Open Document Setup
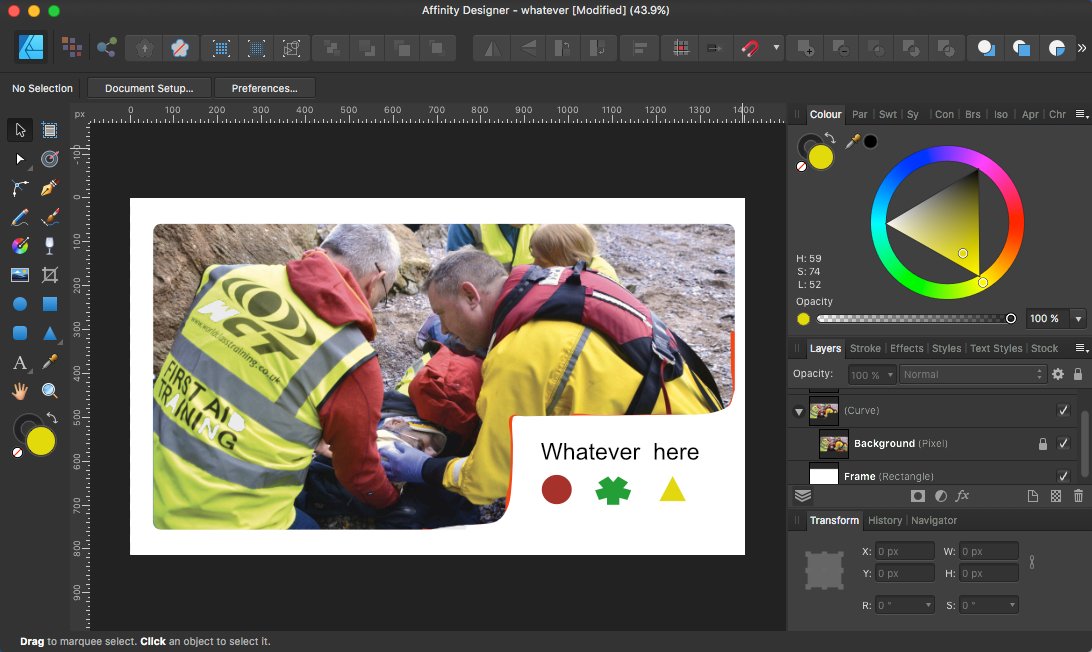Image resolution: width=1092 pixels, height=652 pixels. pyautogui.click(x=148, y=87)
